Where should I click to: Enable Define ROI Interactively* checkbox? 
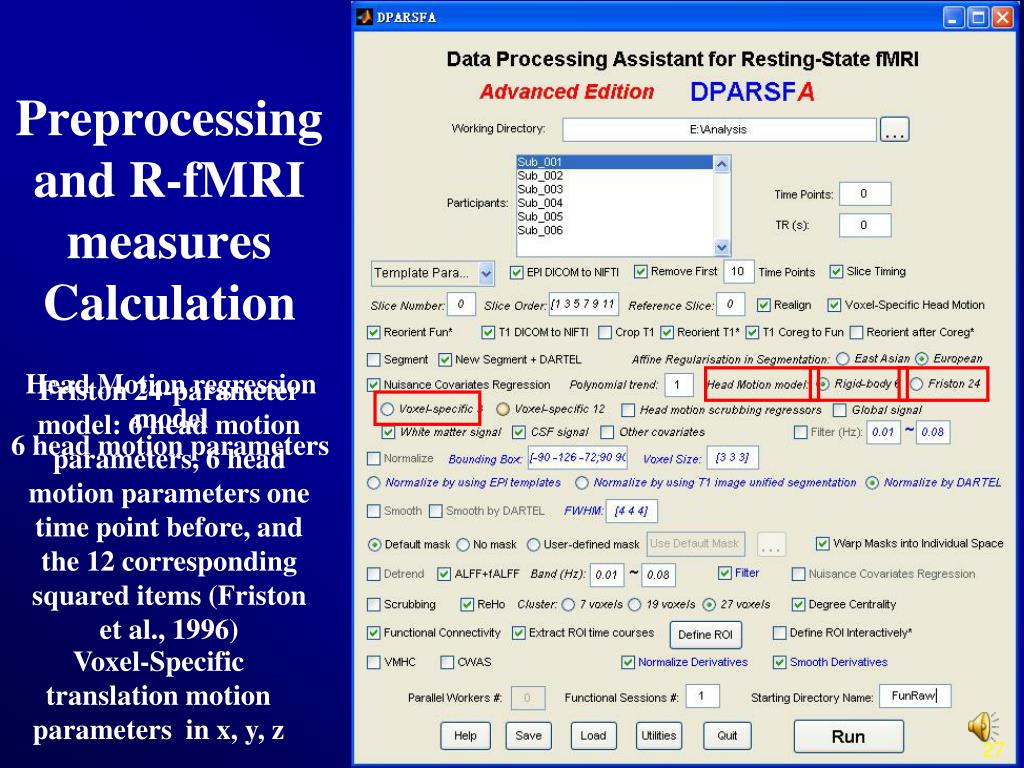[x=779, y=633]
